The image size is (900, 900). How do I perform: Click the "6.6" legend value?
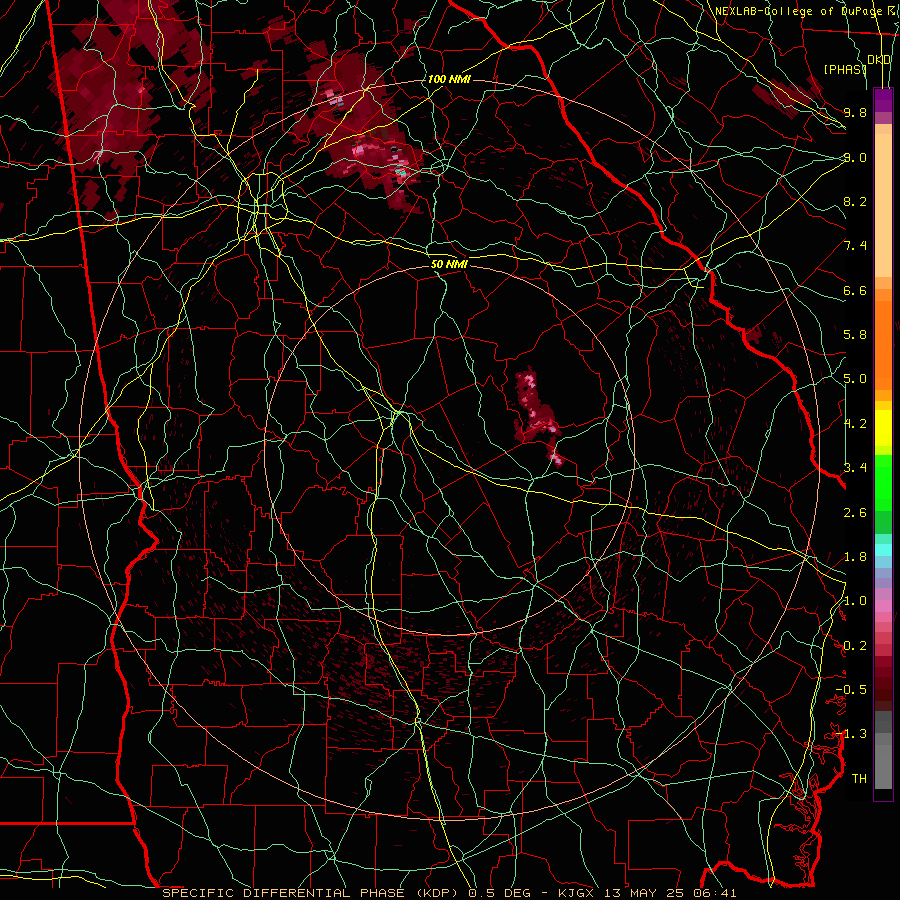click(855, 290)
